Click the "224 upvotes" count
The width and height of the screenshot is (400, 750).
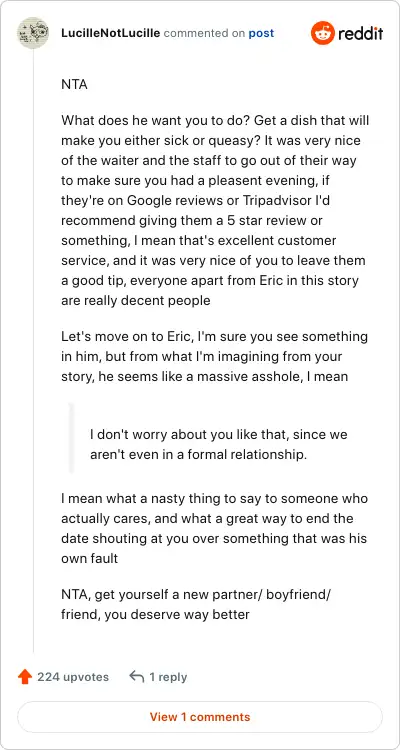[x=73, y=677]
